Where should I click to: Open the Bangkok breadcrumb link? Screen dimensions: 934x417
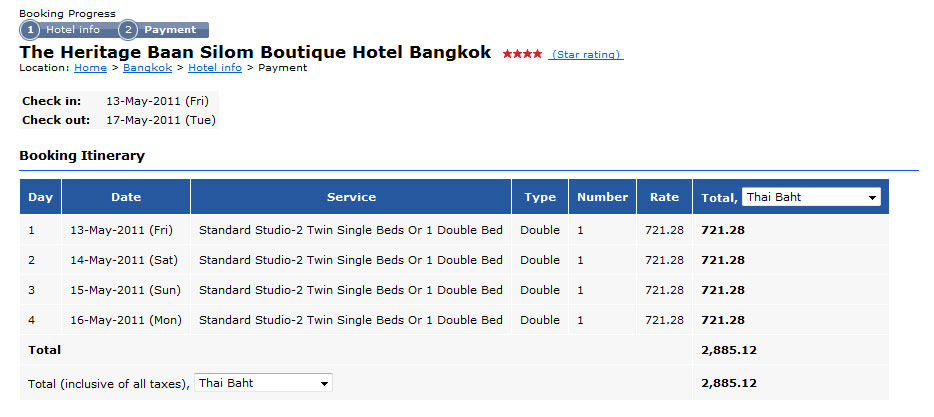pos(148,68)
